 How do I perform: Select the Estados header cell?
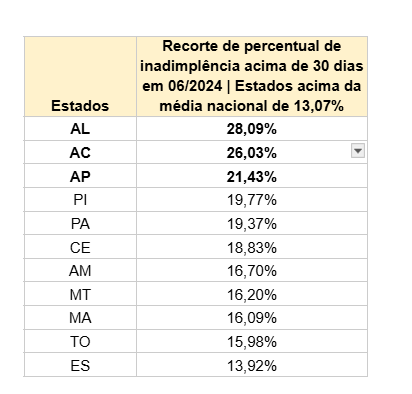coord(80,77)
